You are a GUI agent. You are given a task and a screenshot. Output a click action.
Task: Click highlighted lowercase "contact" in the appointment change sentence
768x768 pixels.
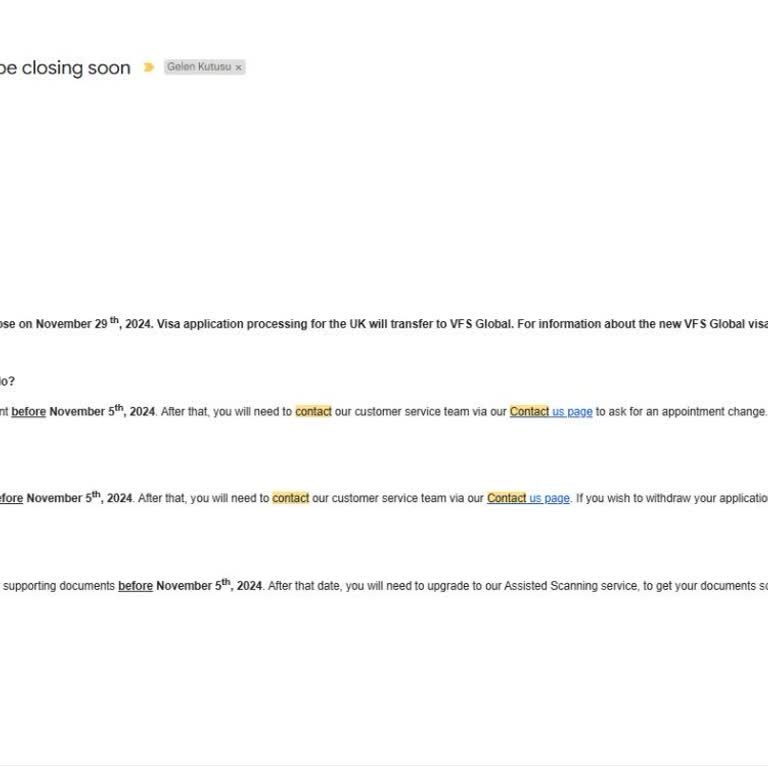click(313, 411)
